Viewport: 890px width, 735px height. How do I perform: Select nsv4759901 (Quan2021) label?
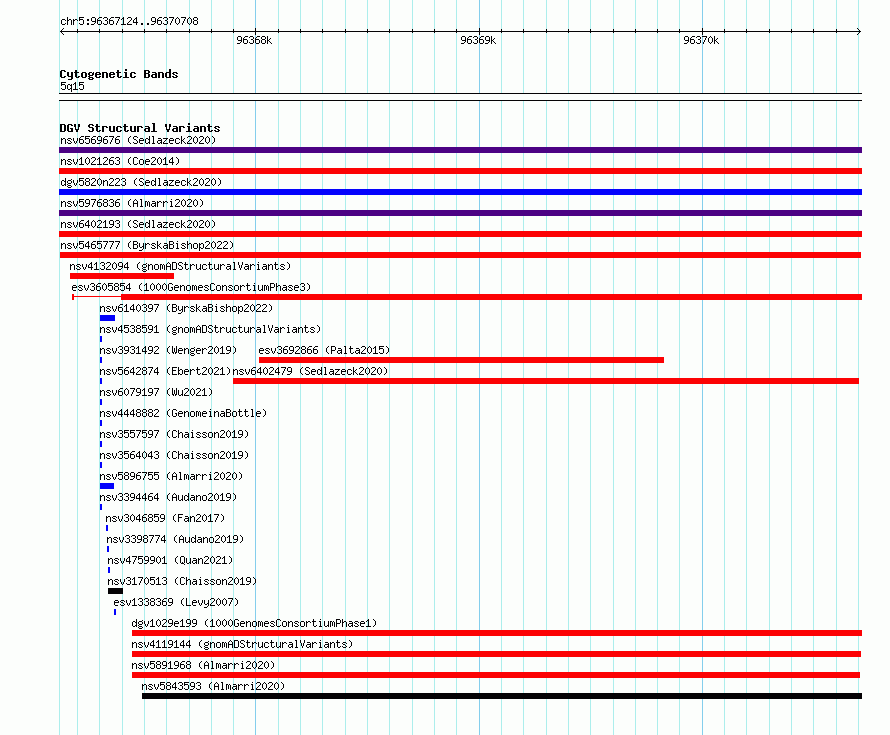click(170, 560)
